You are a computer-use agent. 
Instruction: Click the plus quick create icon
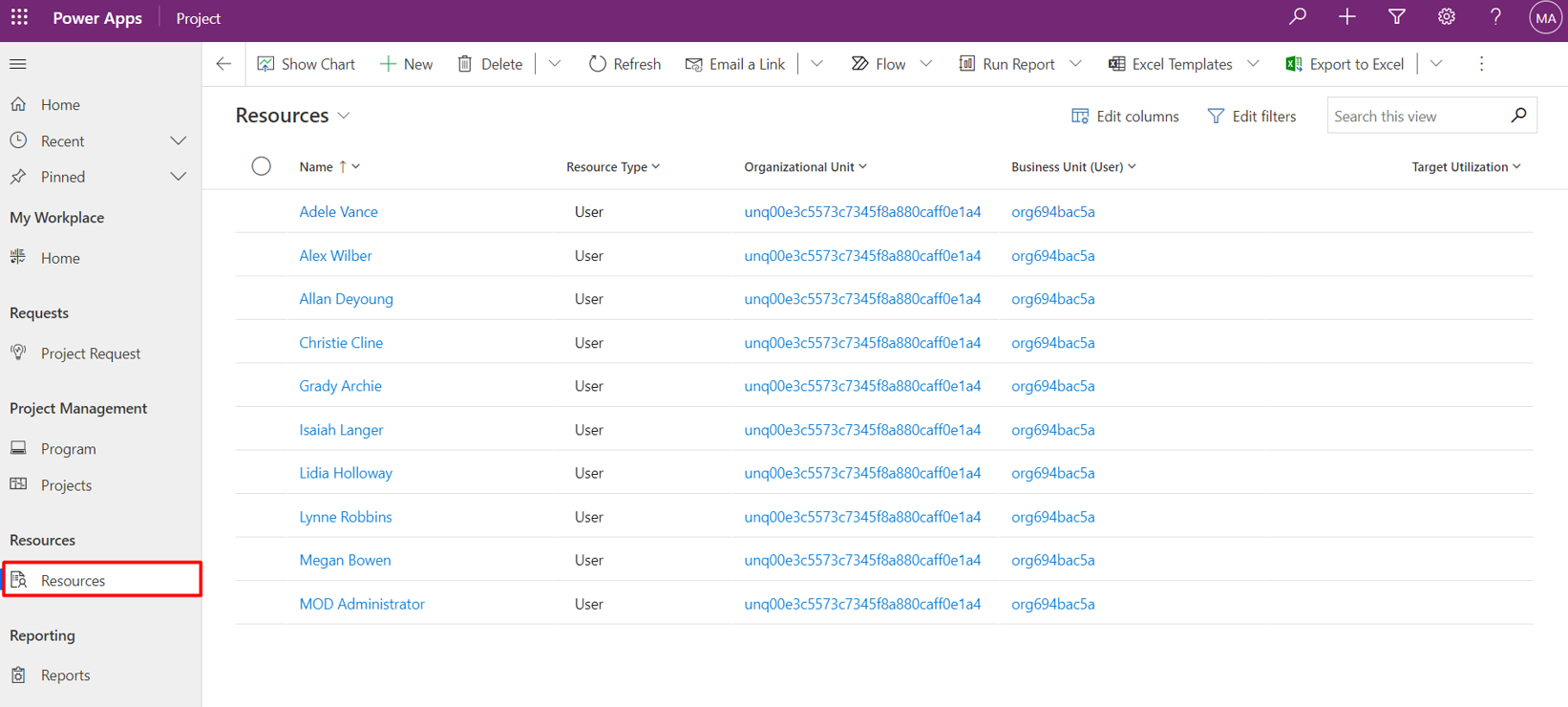tap(1347, 17)
